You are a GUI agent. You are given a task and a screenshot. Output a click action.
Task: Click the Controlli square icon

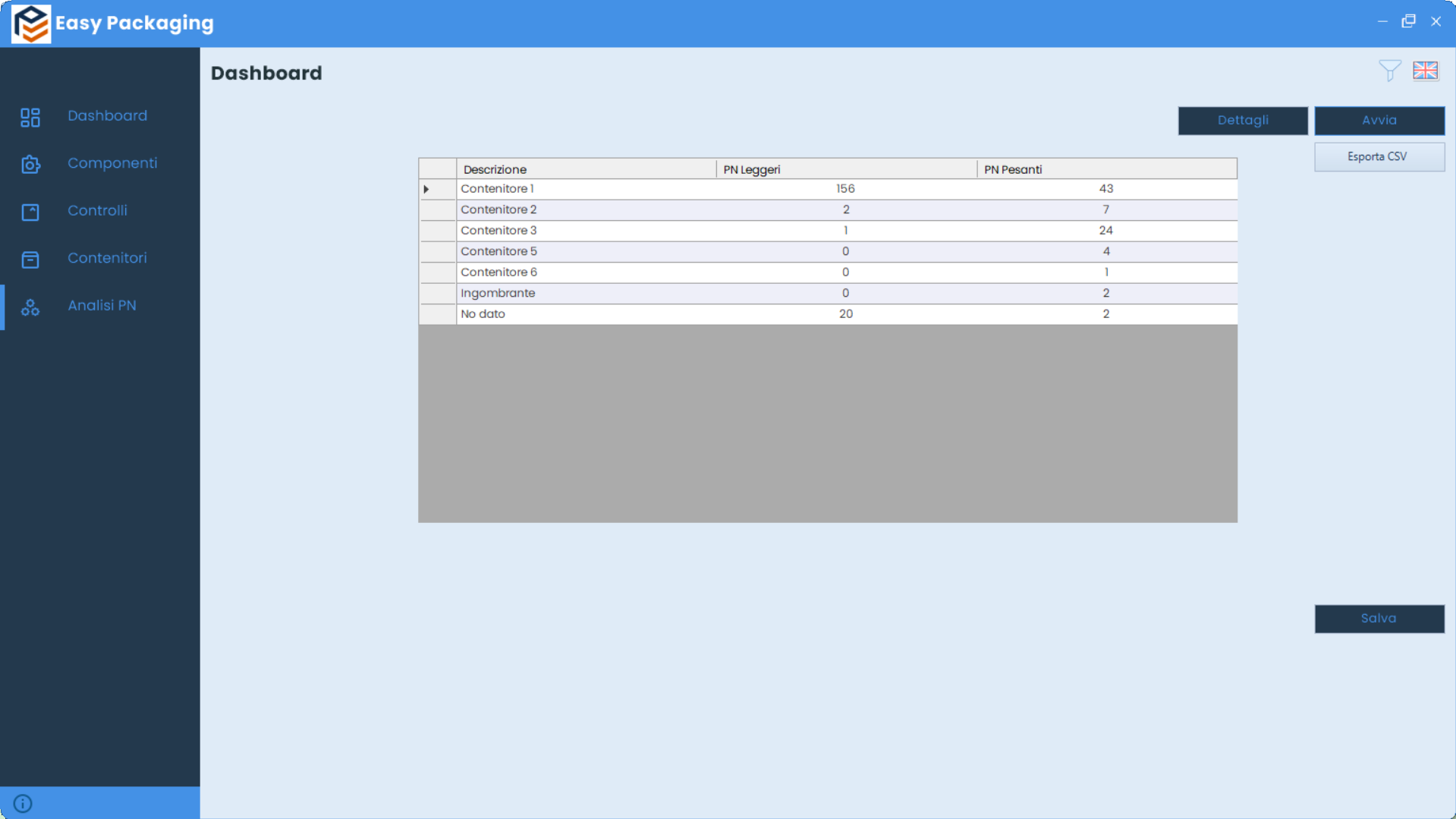click(x=30, y=212)
